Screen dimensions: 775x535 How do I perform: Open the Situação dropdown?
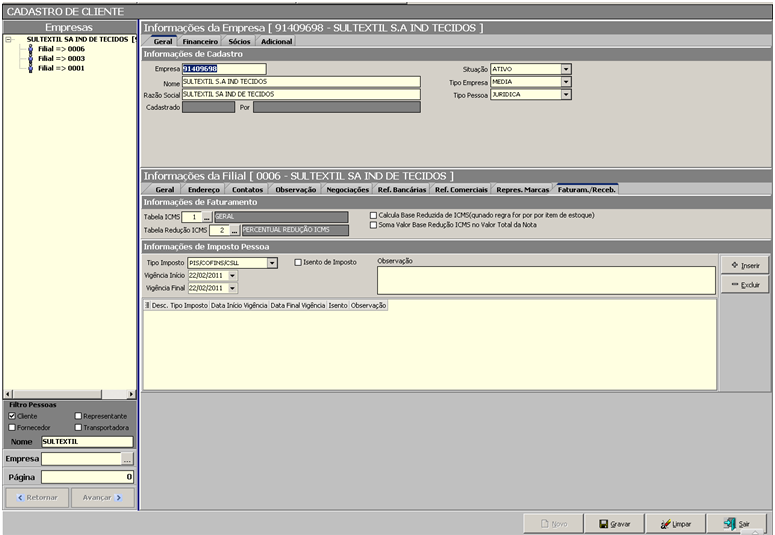(x=566, y=69)
